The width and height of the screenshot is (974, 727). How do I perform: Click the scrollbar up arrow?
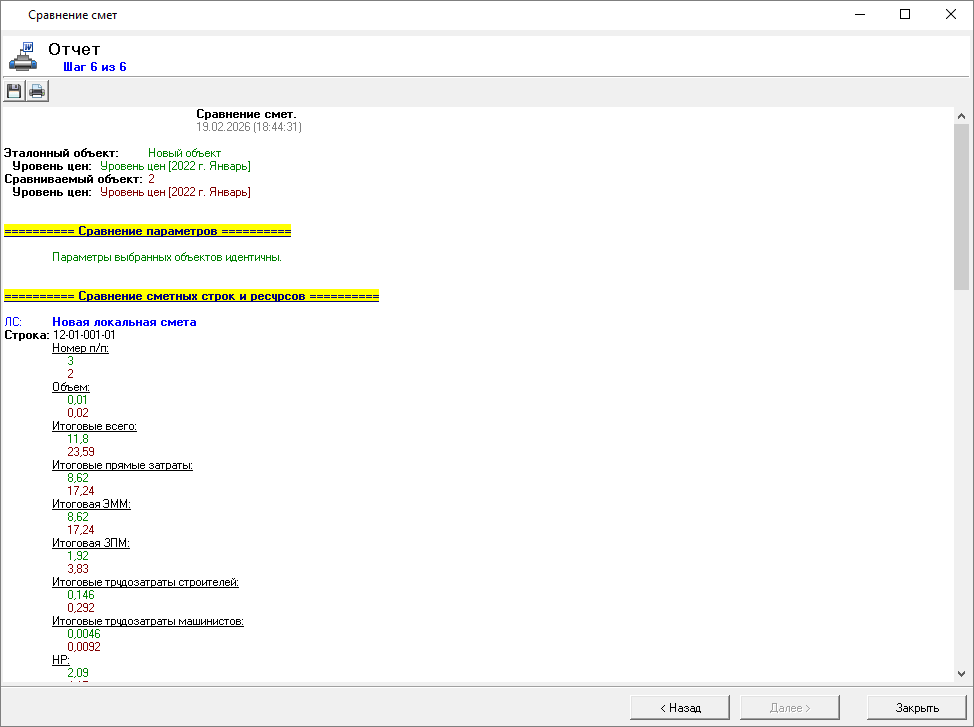tap(961, 115)
